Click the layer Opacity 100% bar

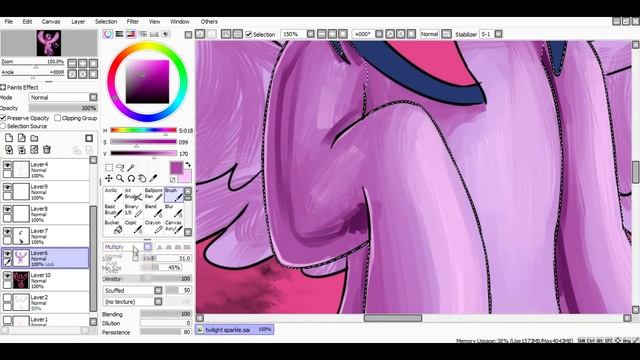[x=63, y=108]
